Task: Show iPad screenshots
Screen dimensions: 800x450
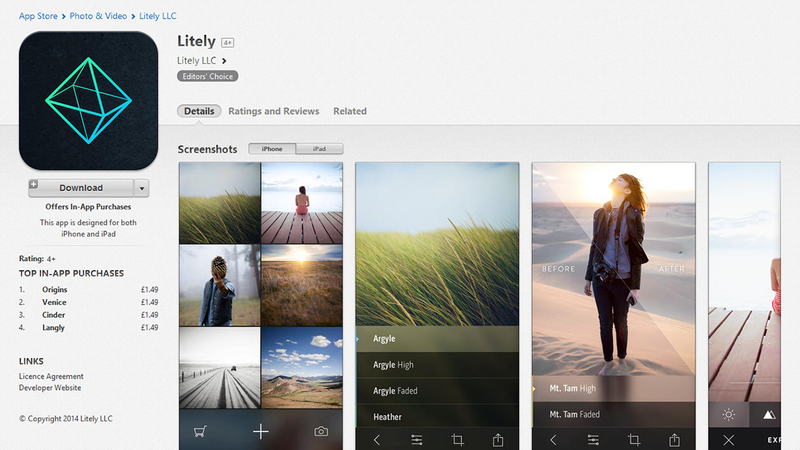Action: (319, 149)
